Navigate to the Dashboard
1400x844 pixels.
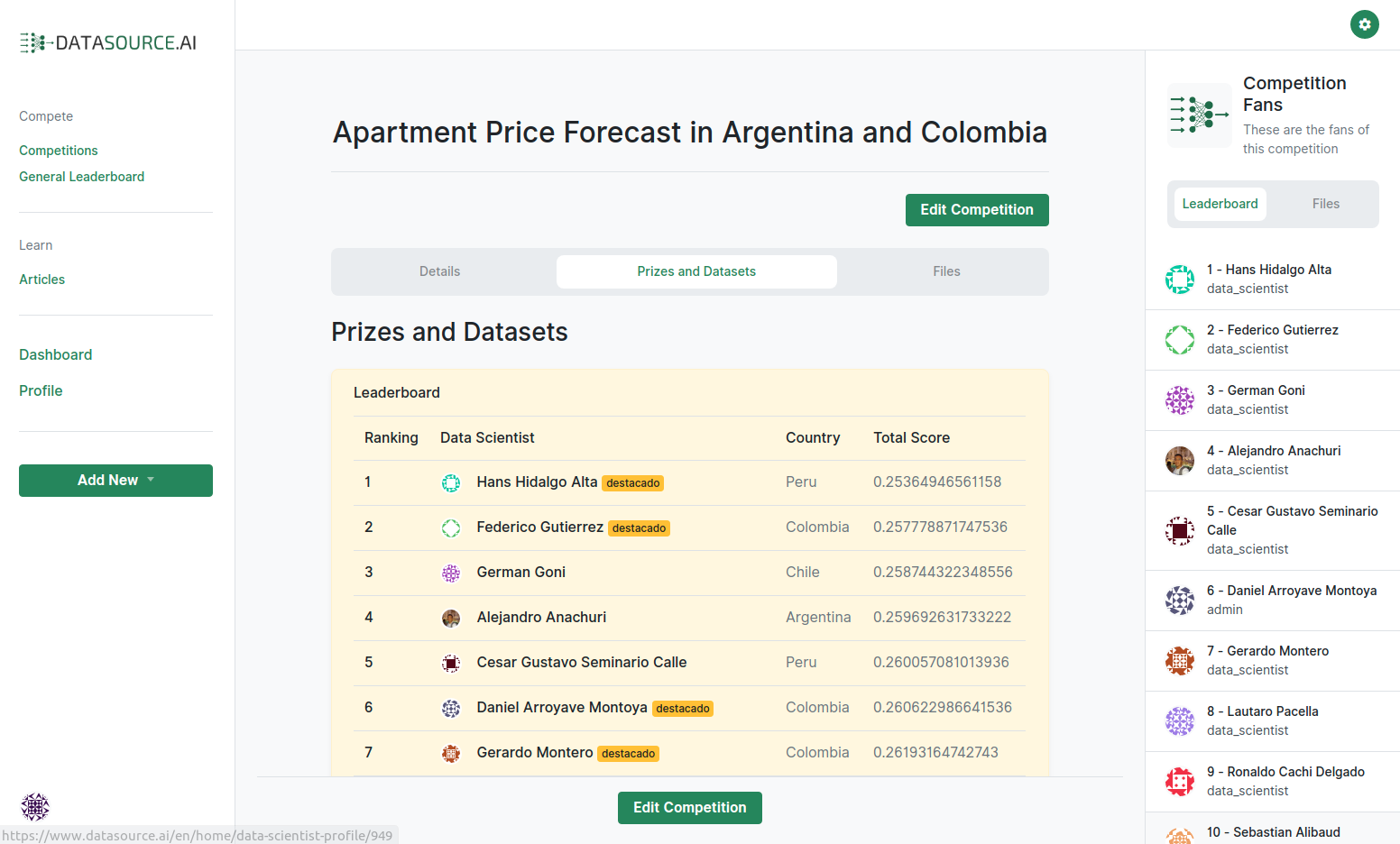(56, 355)
